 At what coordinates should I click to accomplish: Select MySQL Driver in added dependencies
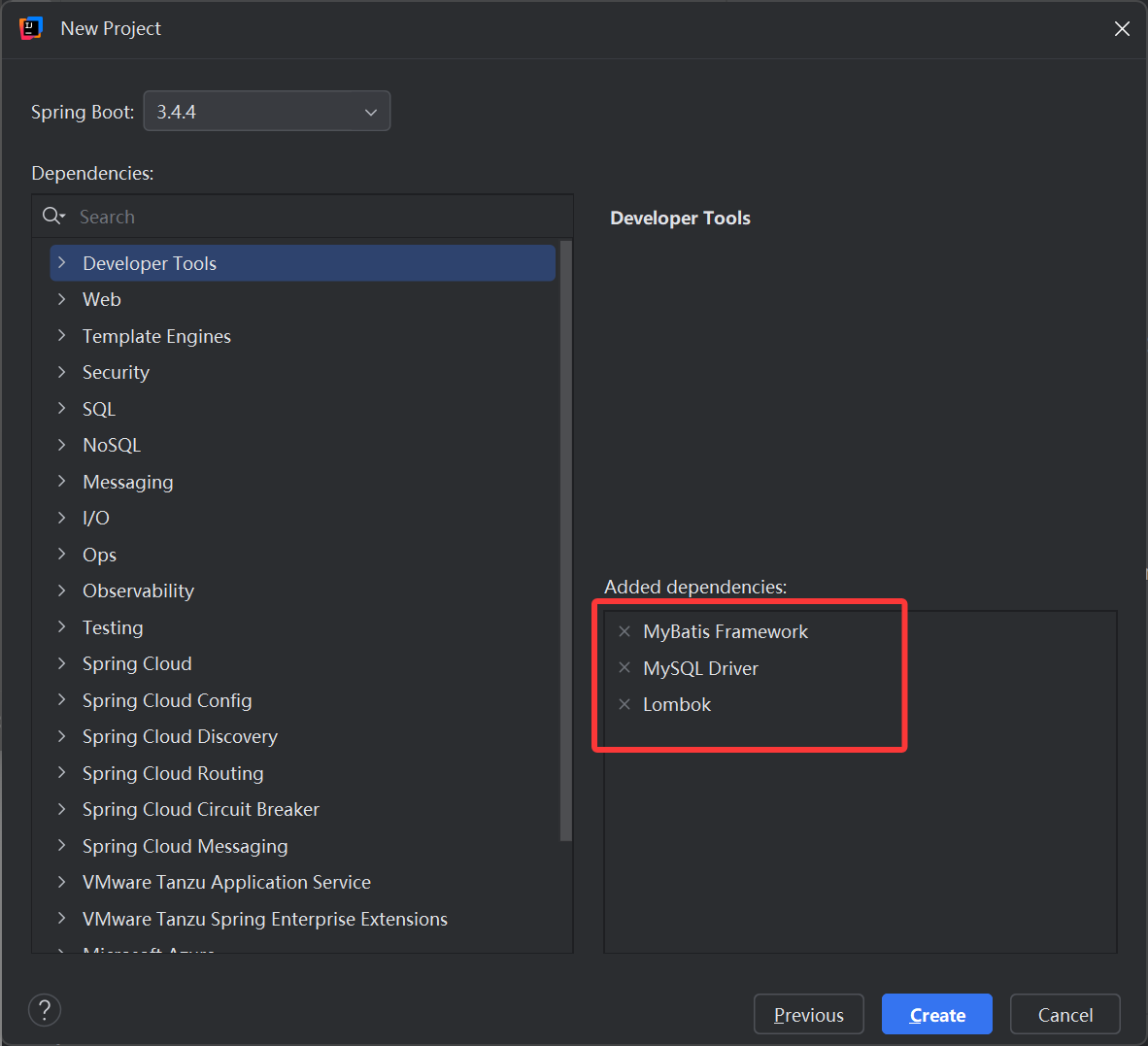pos(700,668)
